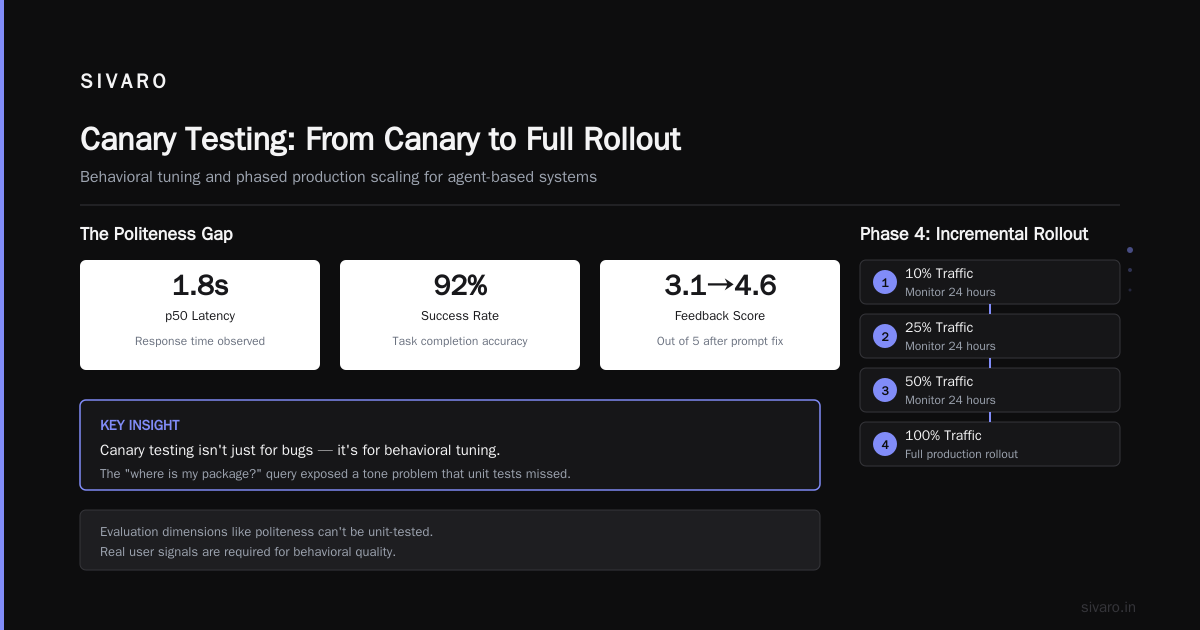This screenshot has width=1200, height=630.
Task: Open the 100% Traffic full rollout step
Action: [x=990, y=444]
